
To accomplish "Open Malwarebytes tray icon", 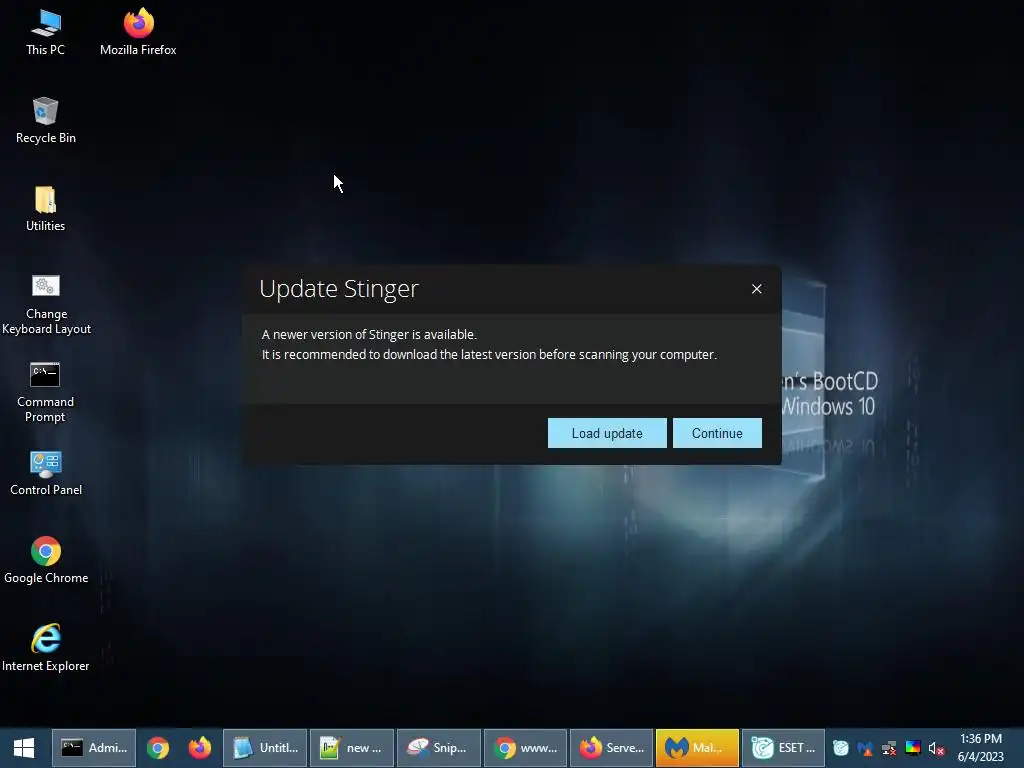I will [x=865, y=748].
